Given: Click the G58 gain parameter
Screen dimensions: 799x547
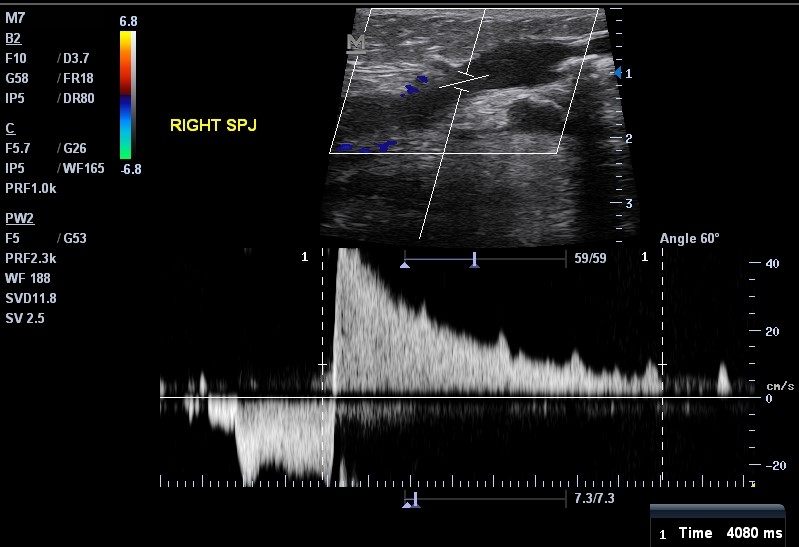Looking at the screenshot, I should 17,79.
